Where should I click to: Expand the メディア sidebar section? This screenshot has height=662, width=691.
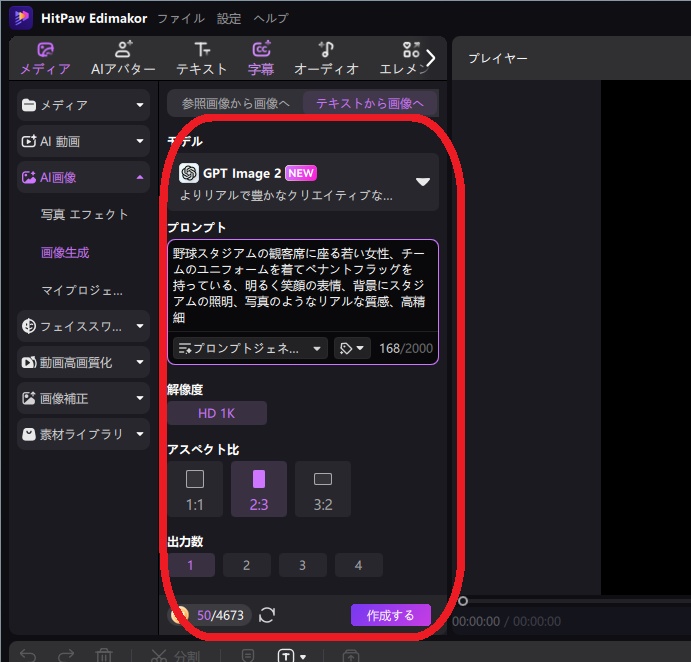click(x=83, y=105)
